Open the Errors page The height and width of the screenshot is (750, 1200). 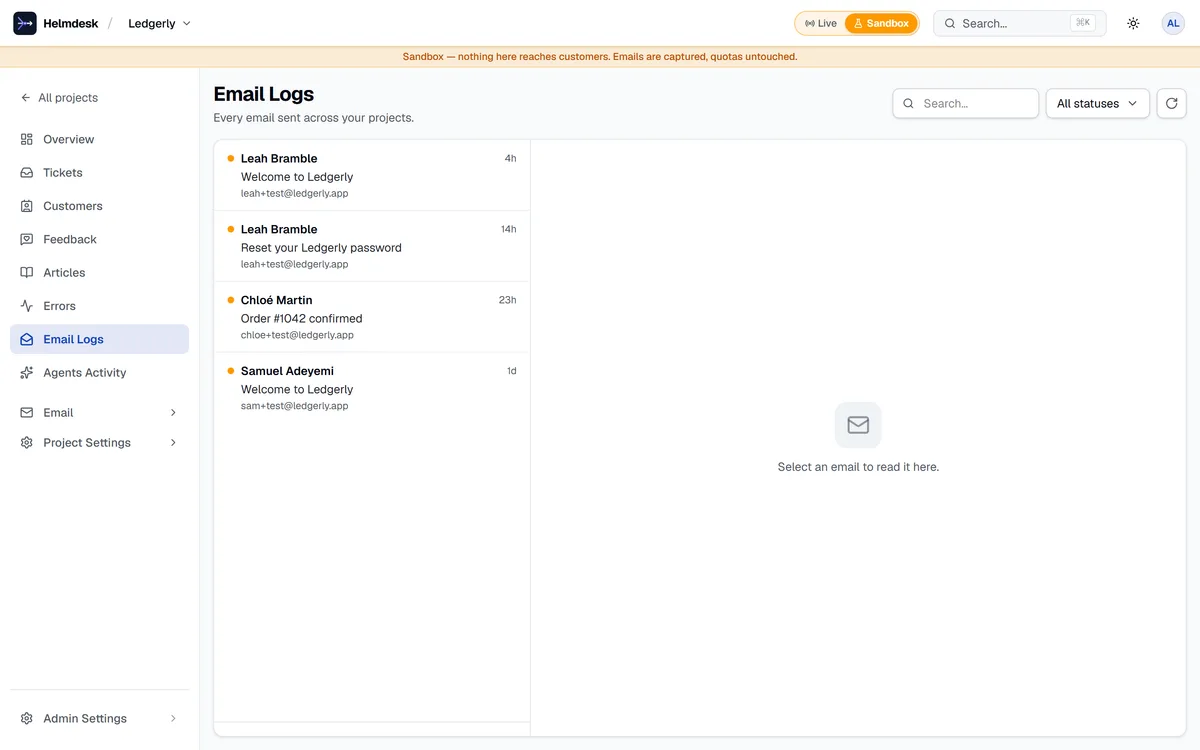click(99, 306)
